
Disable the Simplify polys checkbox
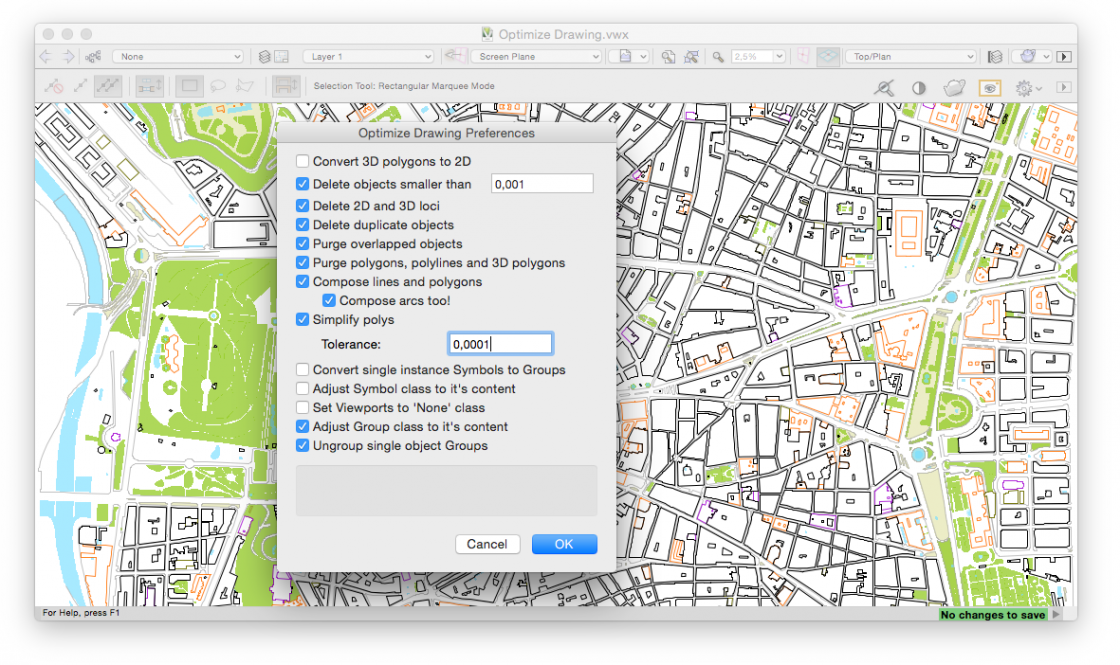(303, 320)
